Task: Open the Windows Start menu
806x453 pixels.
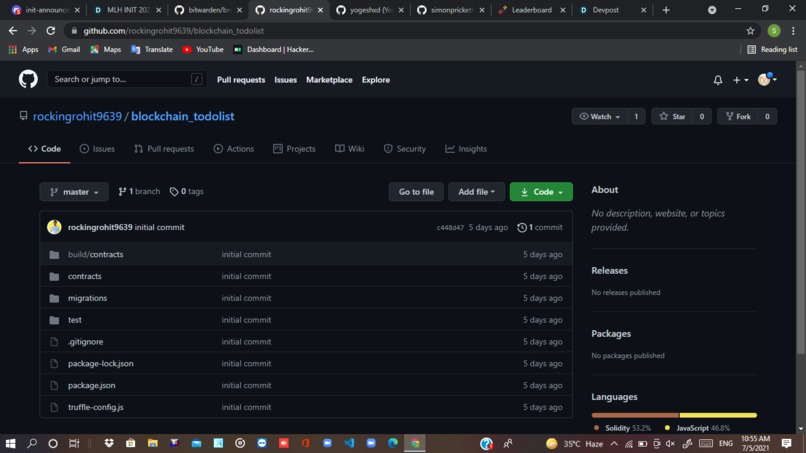Action: pos(10,443)
